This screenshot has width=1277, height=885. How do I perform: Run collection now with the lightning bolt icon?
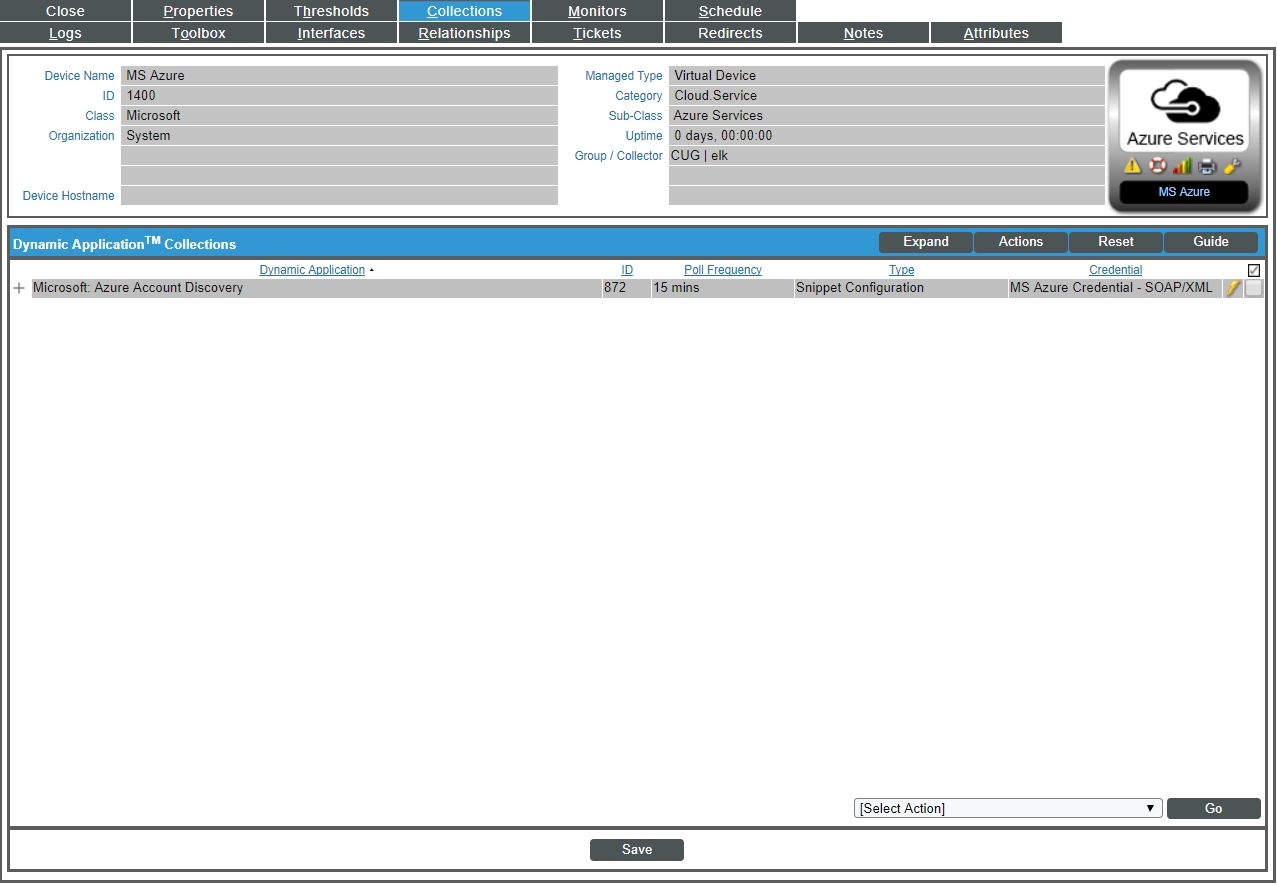coord(1233,287)
